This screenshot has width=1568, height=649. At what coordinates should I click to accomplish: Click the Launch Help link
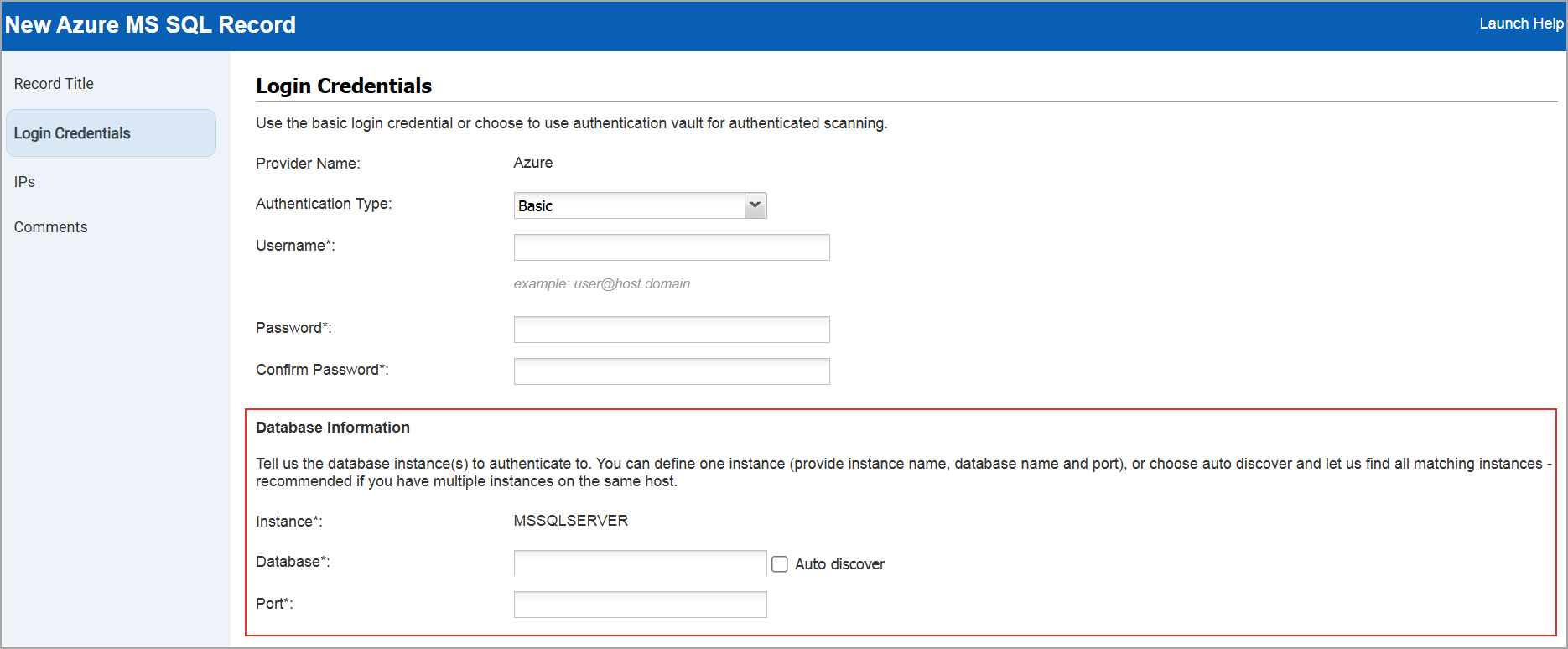(x=1521, y=23)
